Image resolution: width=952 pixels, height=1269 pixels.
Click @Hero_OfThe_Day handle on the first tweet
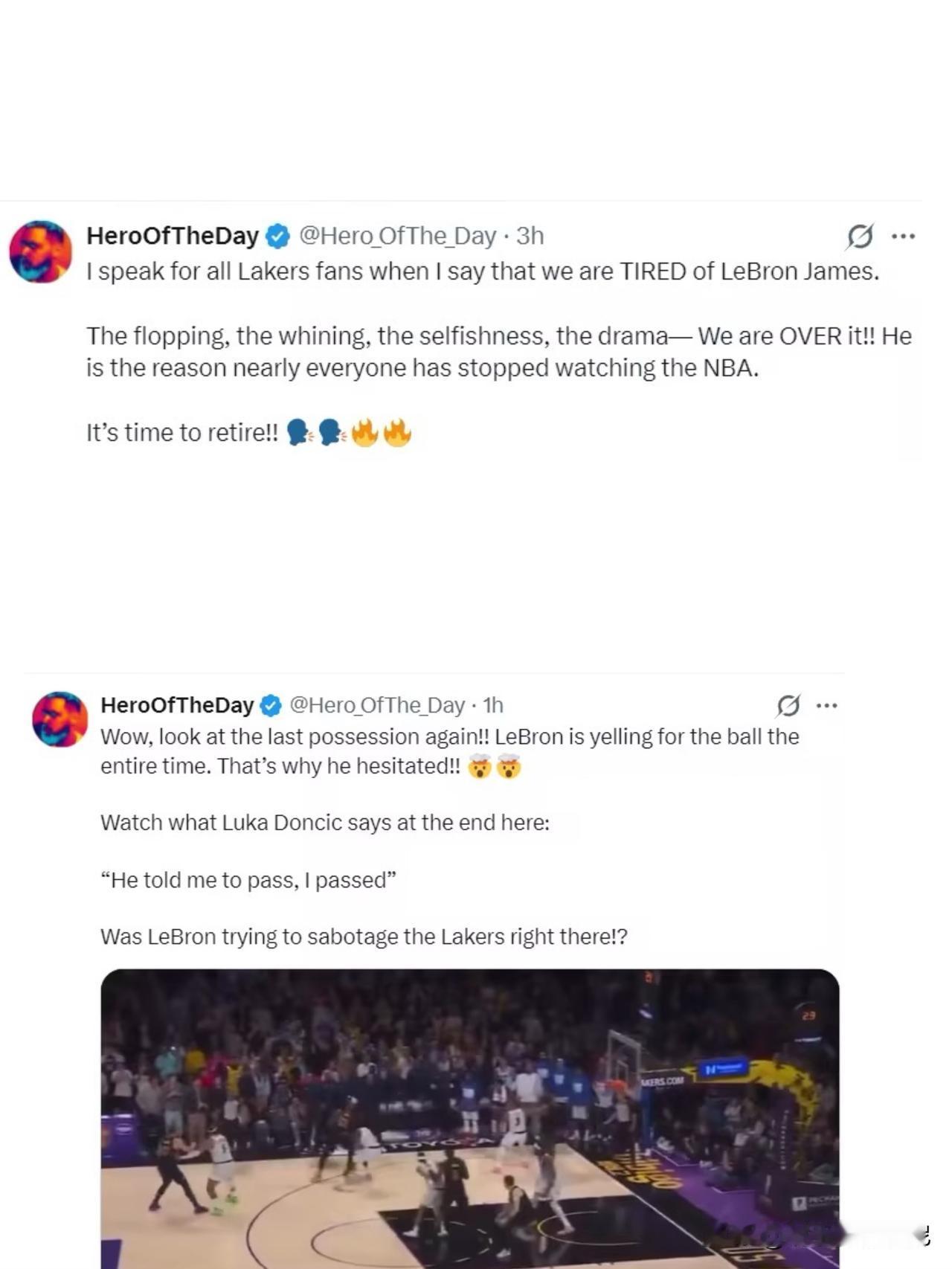[x=397, y=236]
